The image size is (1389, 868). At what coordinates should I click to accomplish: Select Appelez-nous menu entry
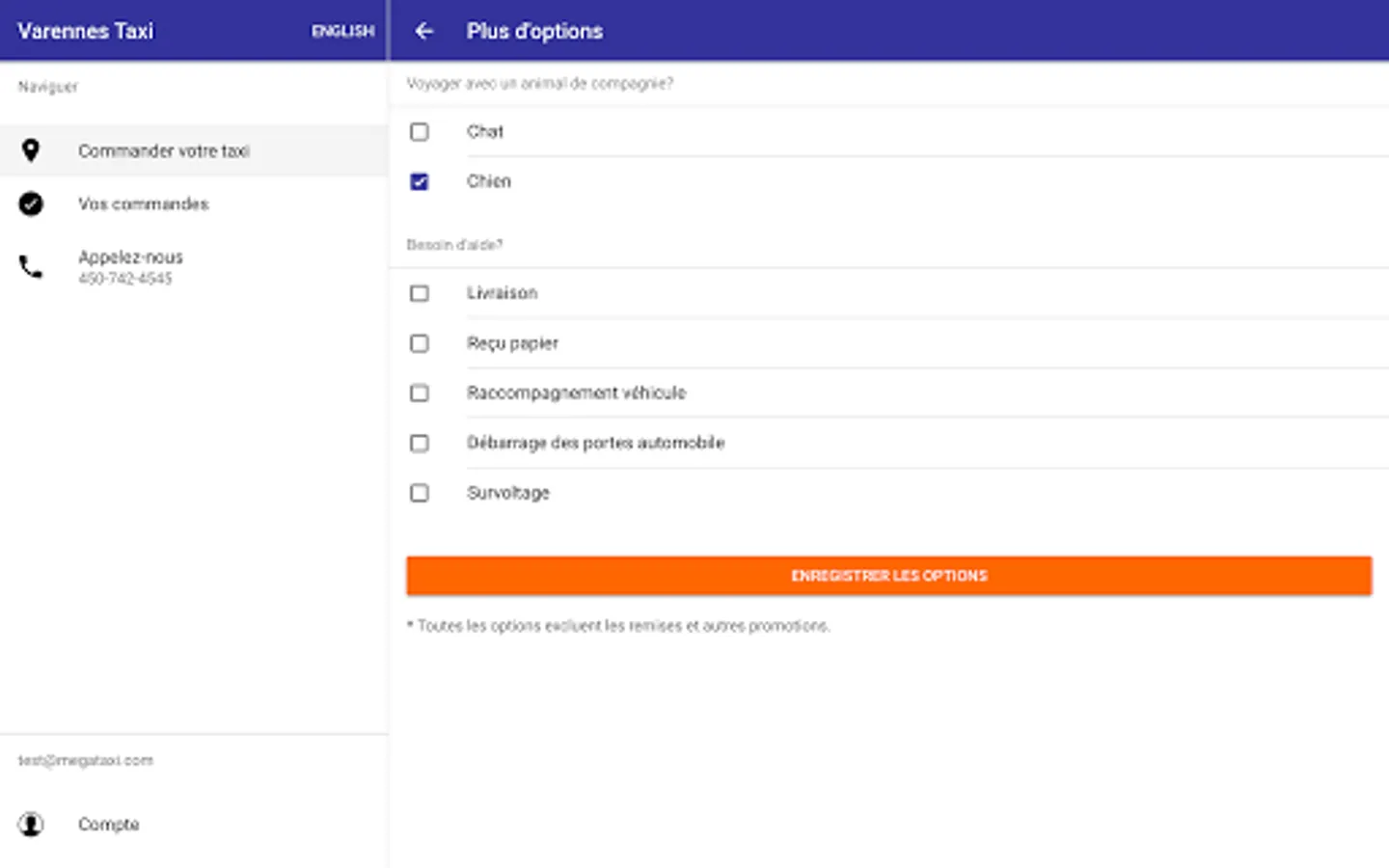click(130, 258)
